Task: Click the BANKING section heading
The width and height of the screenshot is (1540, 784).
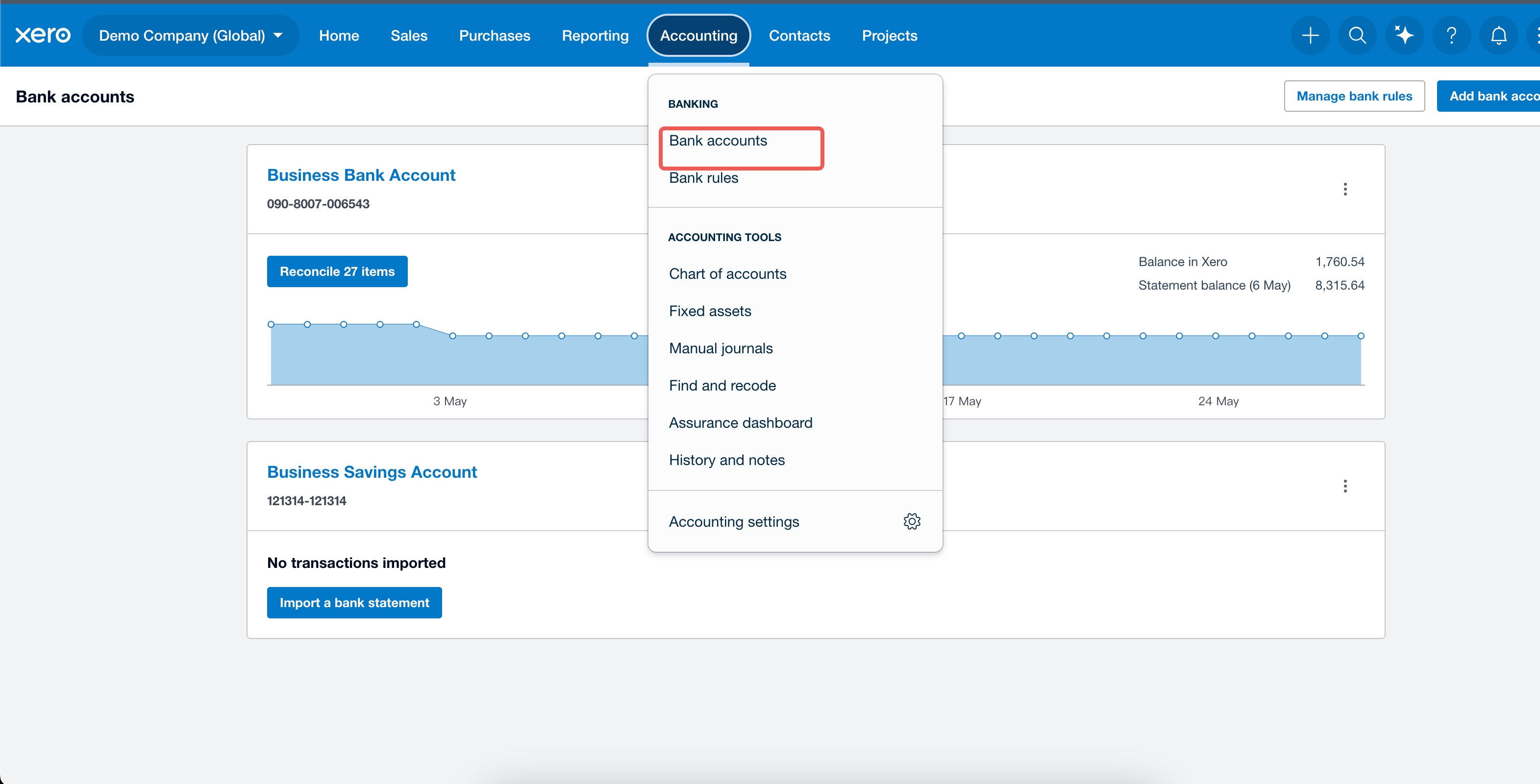Action: [x=693, y=103]
